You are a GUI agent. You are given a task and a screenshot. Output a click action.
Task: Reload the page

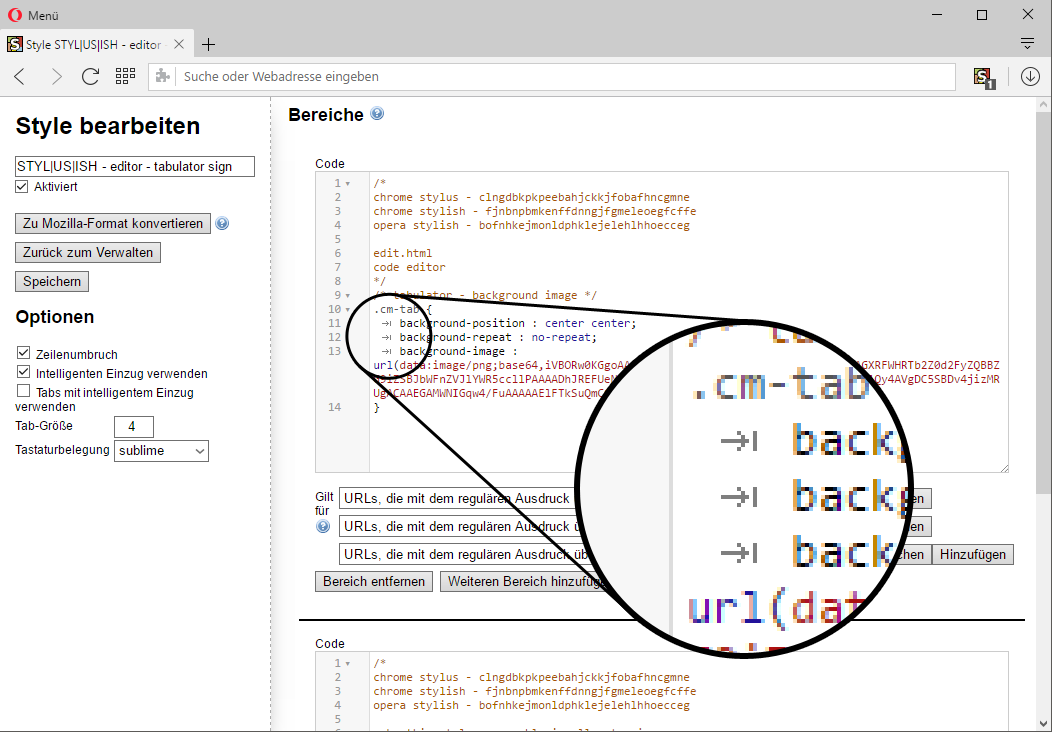pyautogui.click(x=90, y=77)
